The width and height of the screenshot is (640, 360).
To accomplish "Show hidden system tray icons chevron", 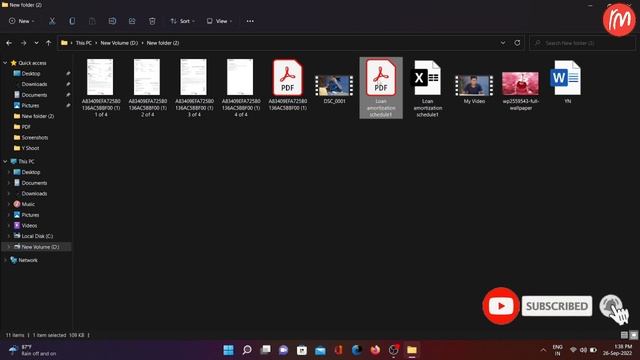I will [x=543, y=350].
